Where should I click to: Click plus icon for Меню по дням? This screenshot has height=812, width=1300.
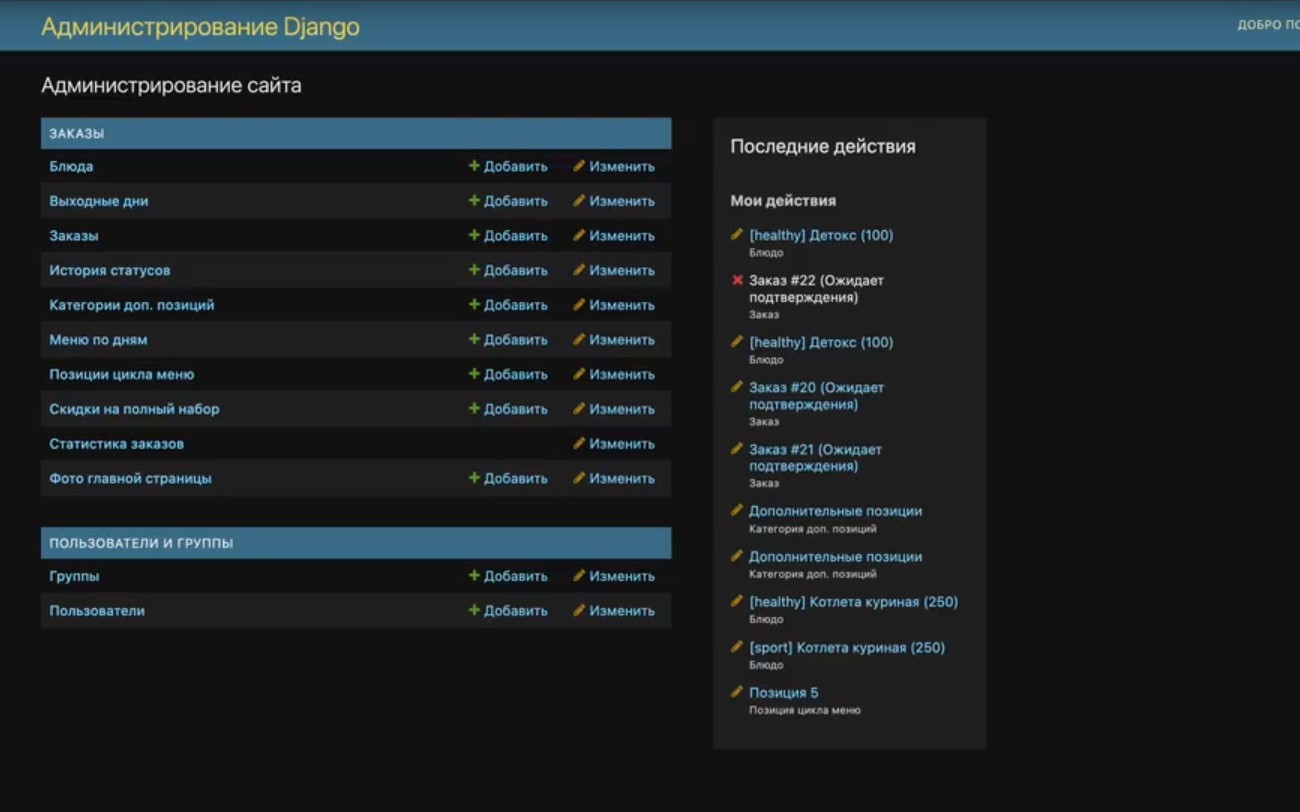pos(474,339)
